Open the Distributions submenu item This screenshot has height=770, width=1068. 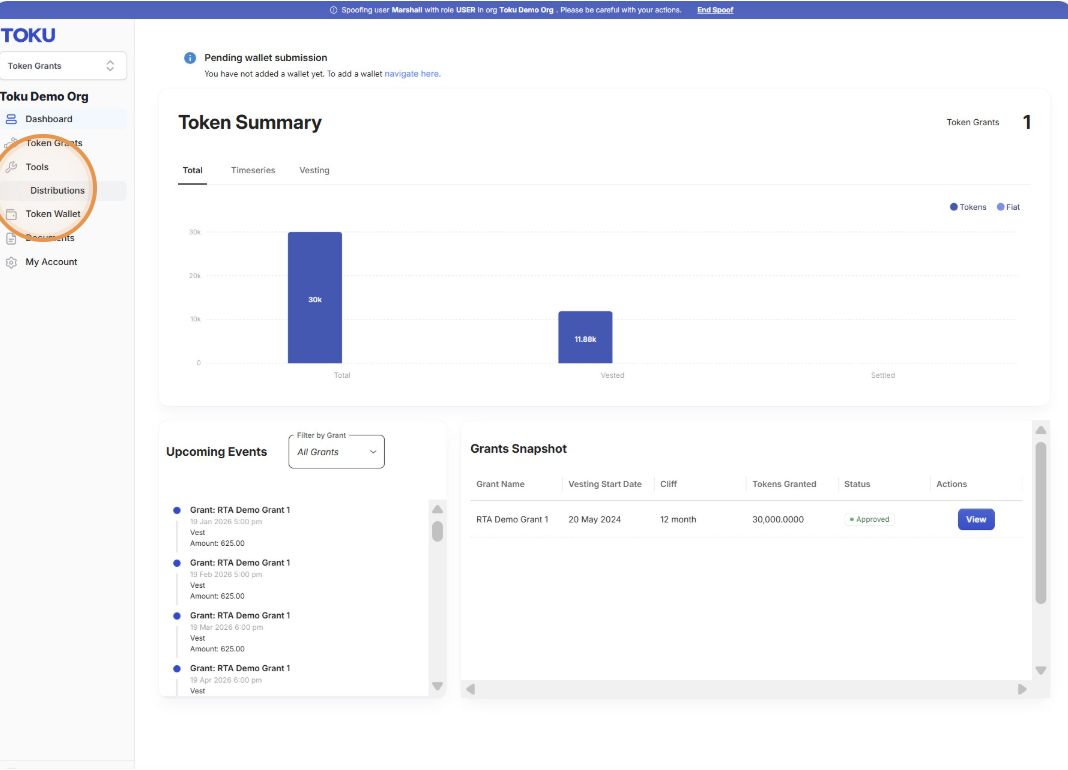(x=57, y=191)
